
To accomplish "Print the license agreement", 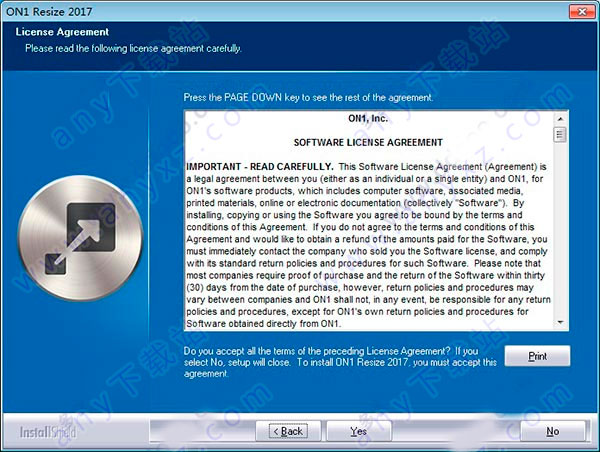I will pos(537,356).
